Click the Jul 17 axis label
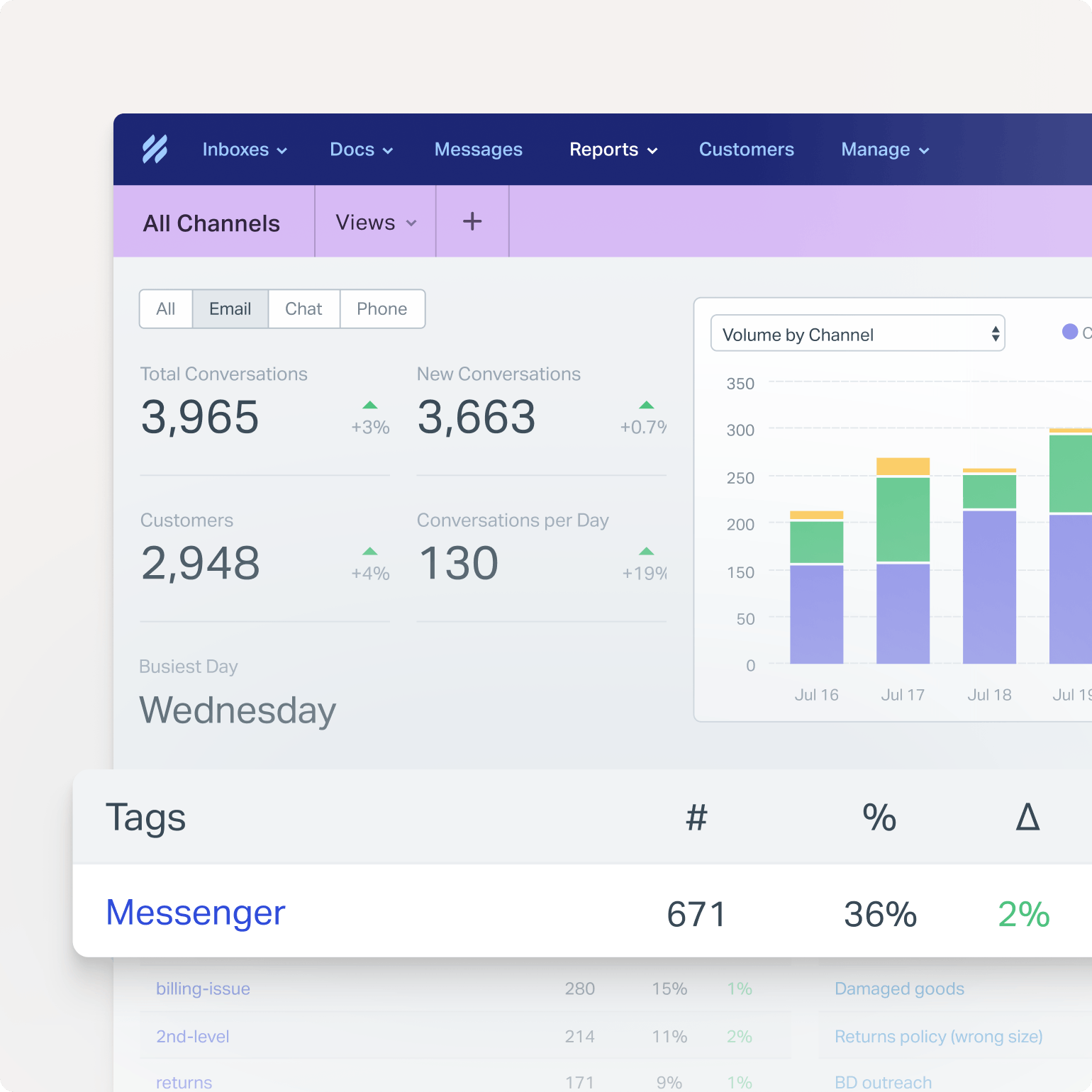1092x1092 pixels. click(x=903, y=695)
